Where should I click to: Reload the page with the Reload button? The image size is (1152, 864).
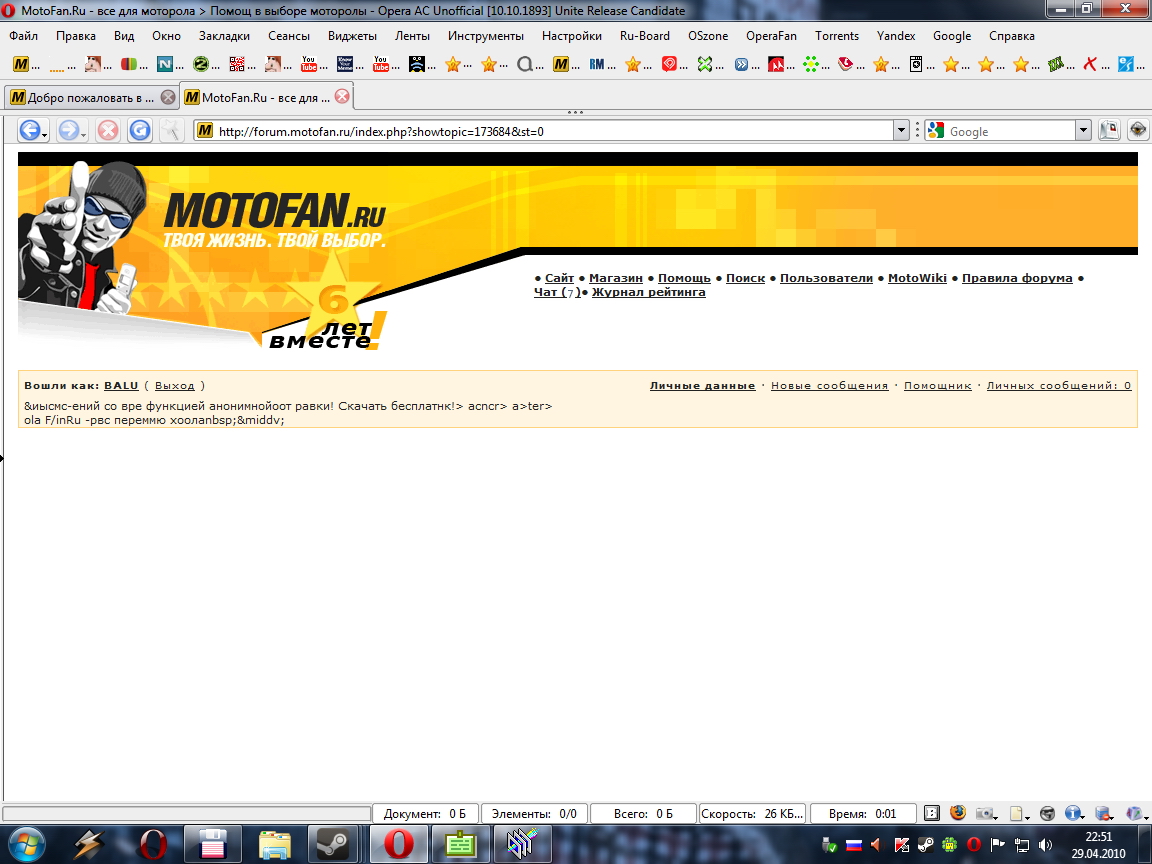pos(140,131)
